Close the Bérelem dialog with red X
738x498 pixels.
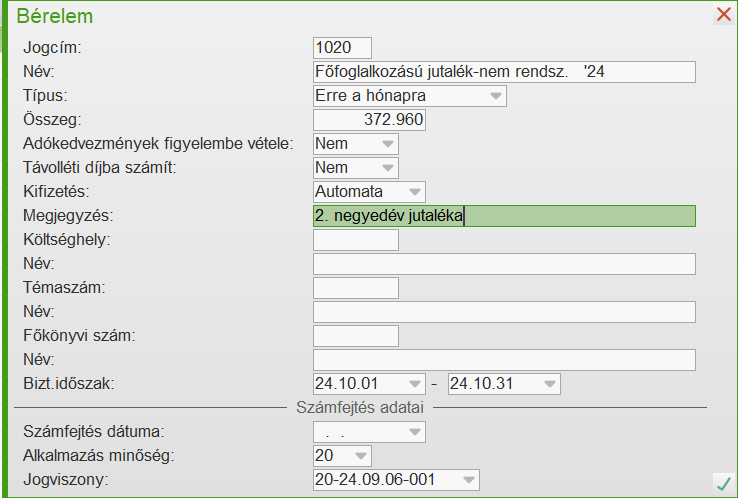click(x=724, y=15)
